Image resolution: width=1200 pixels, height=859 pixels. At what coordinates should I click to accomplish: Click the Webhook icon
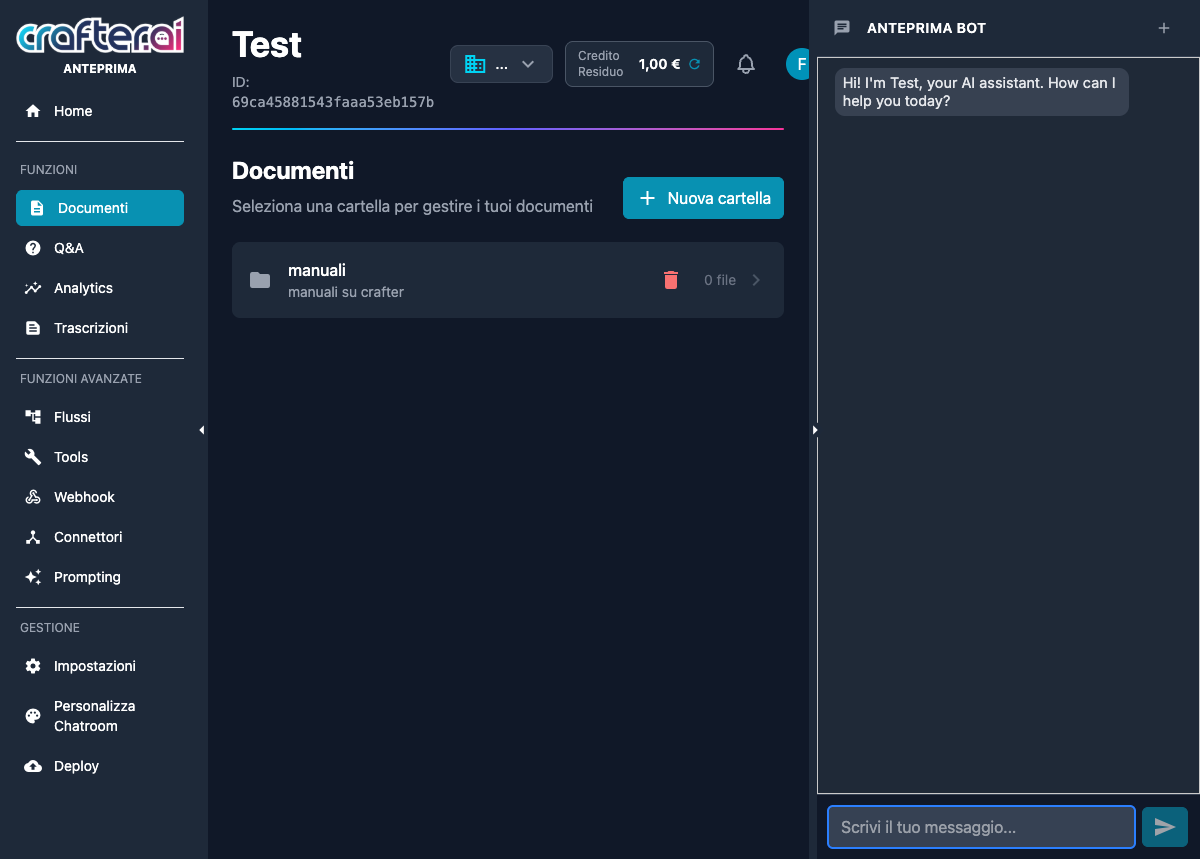click(x=33, y=497)
